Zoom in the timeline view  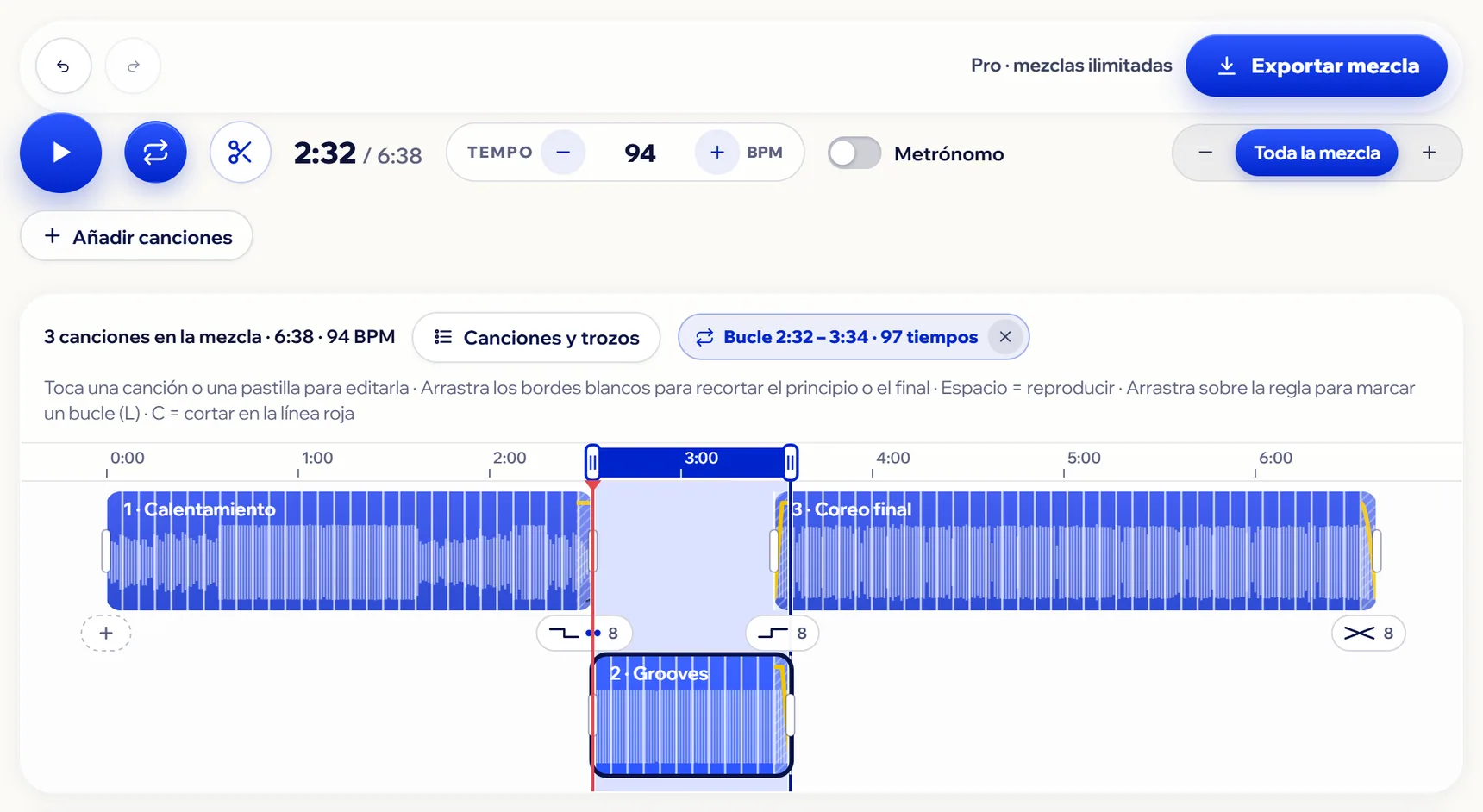pyautogui.click(x=1429, y=153)
